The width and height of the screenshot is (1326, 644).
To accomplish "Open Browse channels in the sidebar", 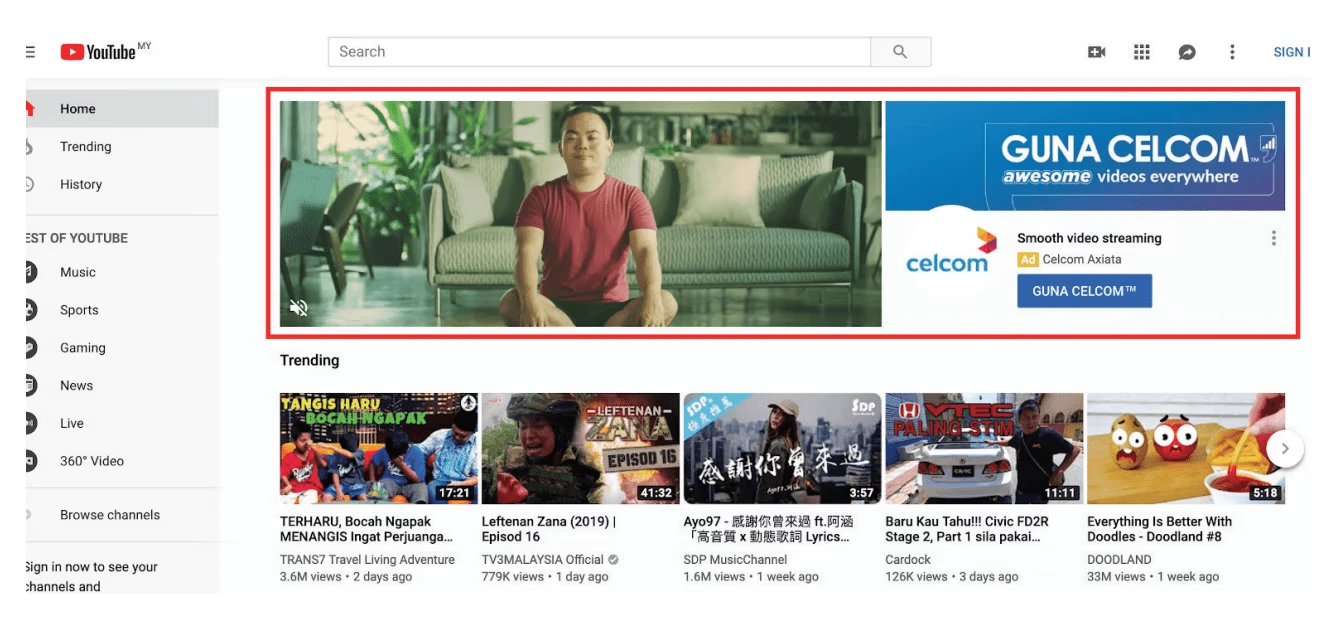I will click(109, 515).
